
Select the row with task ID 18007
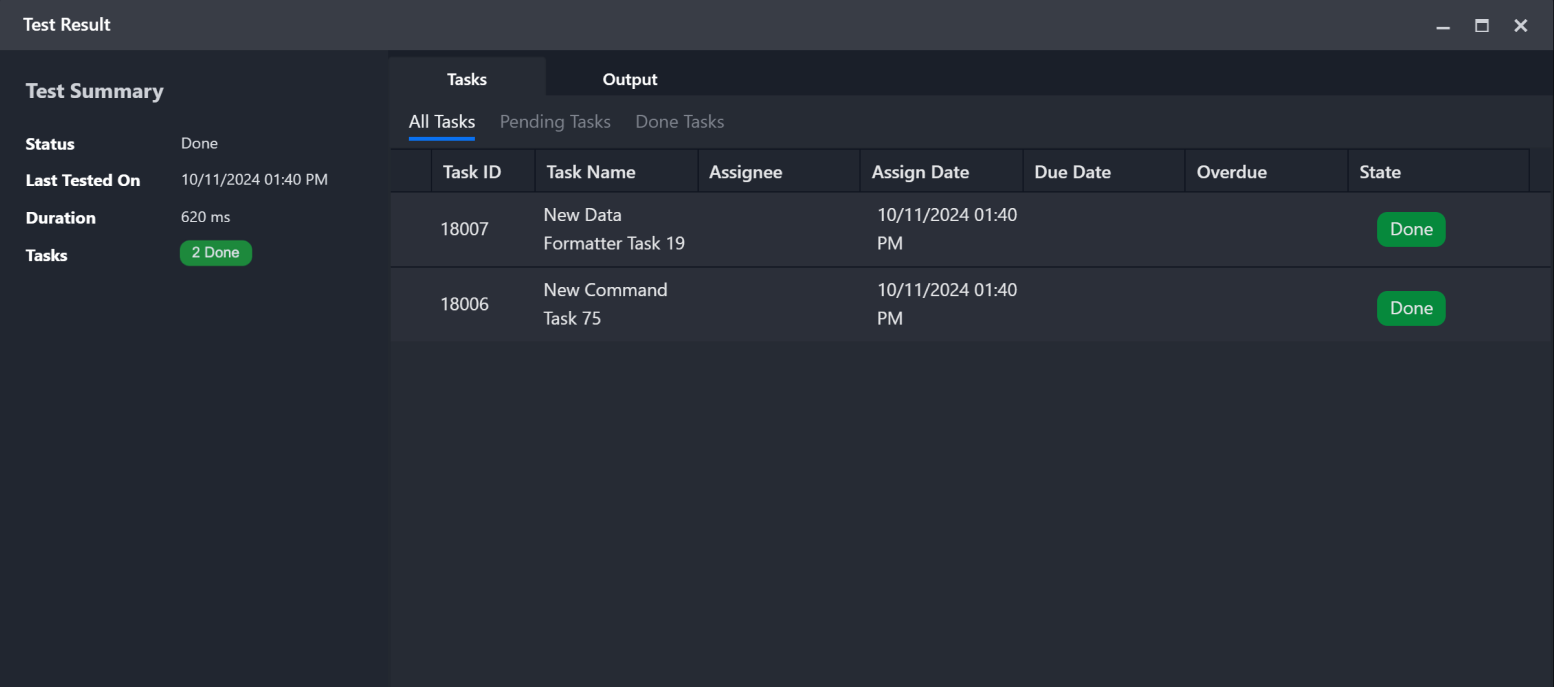(465, 229)
